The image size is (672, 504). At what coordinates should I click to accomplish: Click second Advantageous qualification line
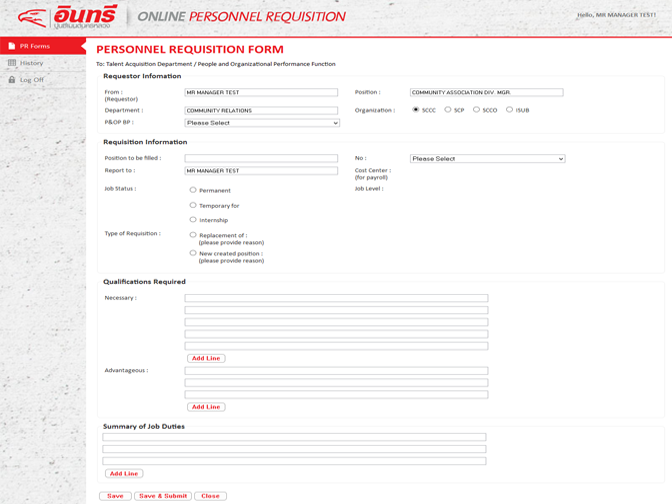[336, 383]
